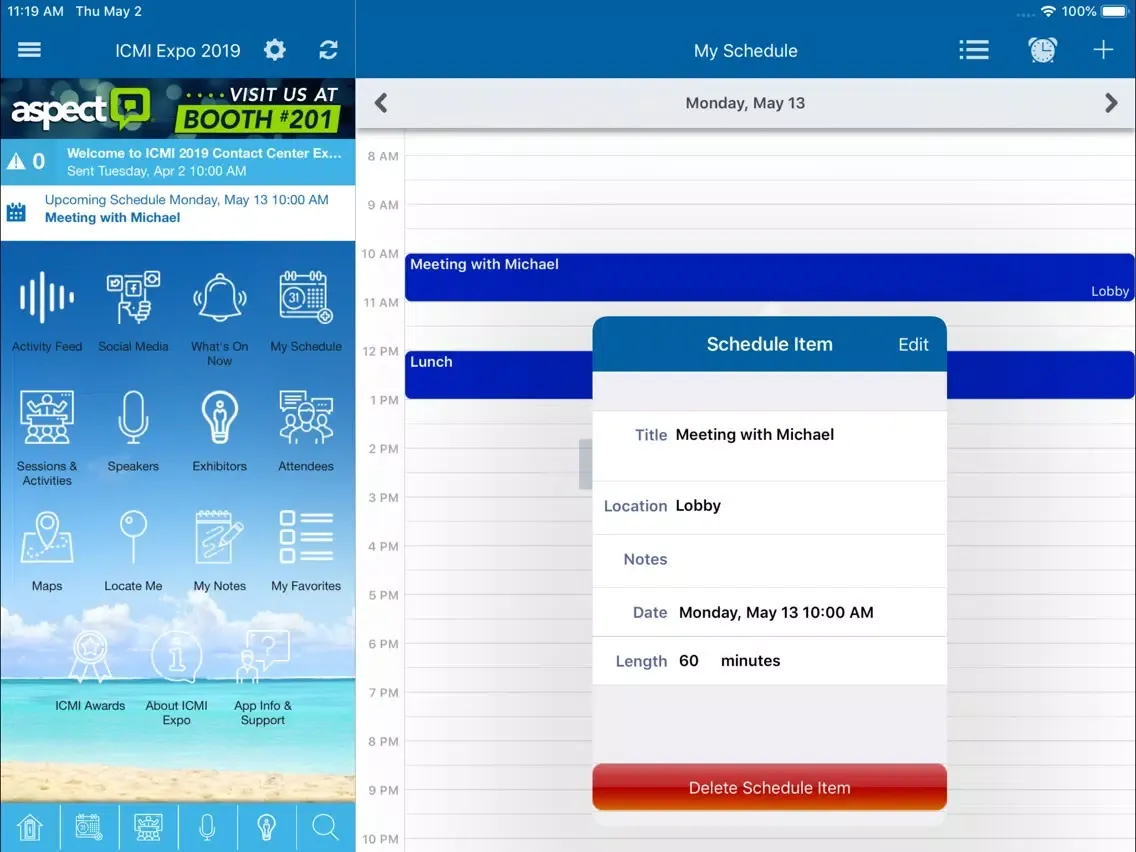Tap the alert count icon showing 0
The height and width of the screenshot is (852, 1136).
[26, 161]
